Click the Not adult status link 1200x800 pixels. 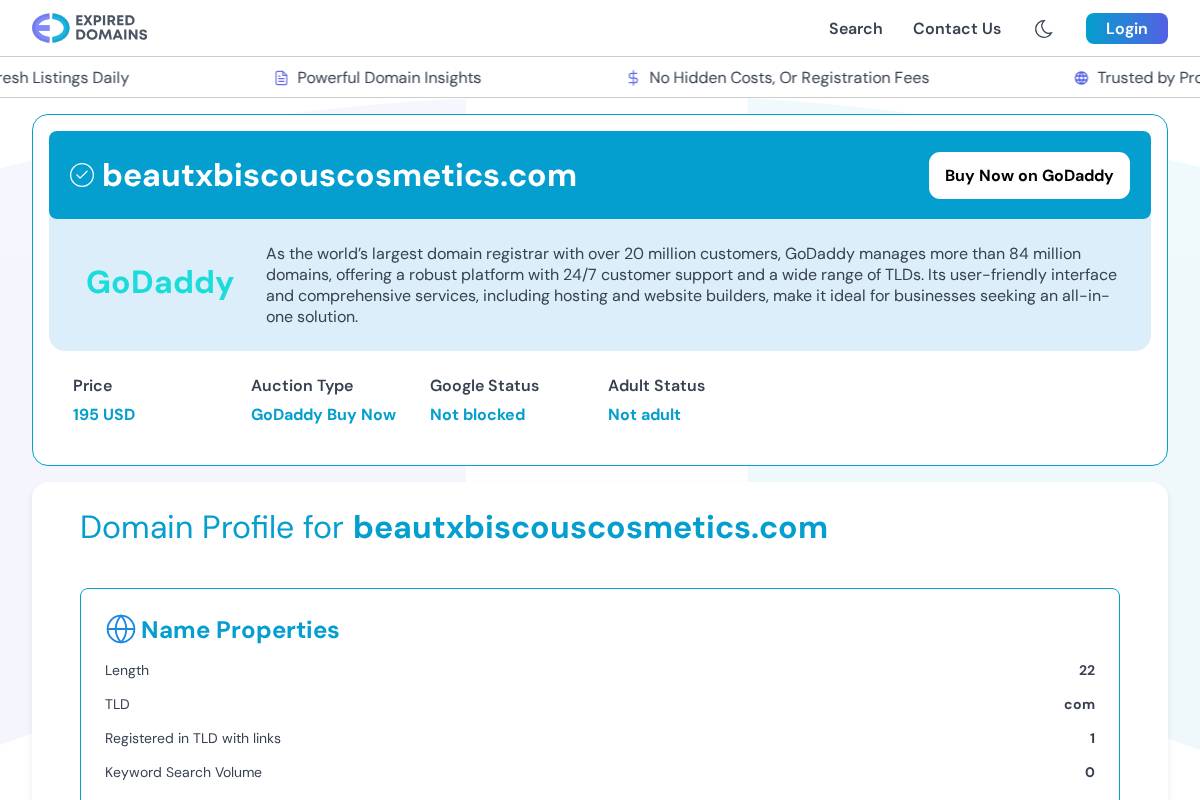(x=644, y=414)
